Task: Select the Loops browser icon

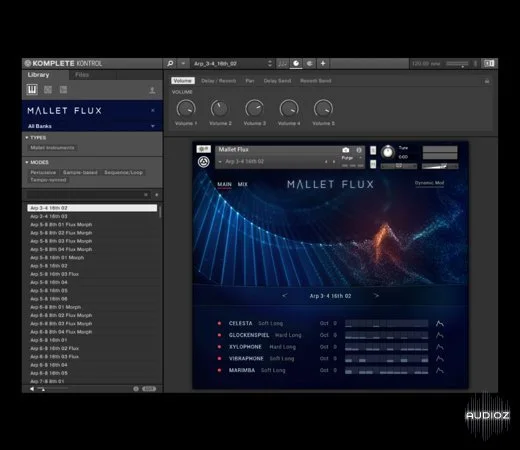Action: (x=48, y=89)
